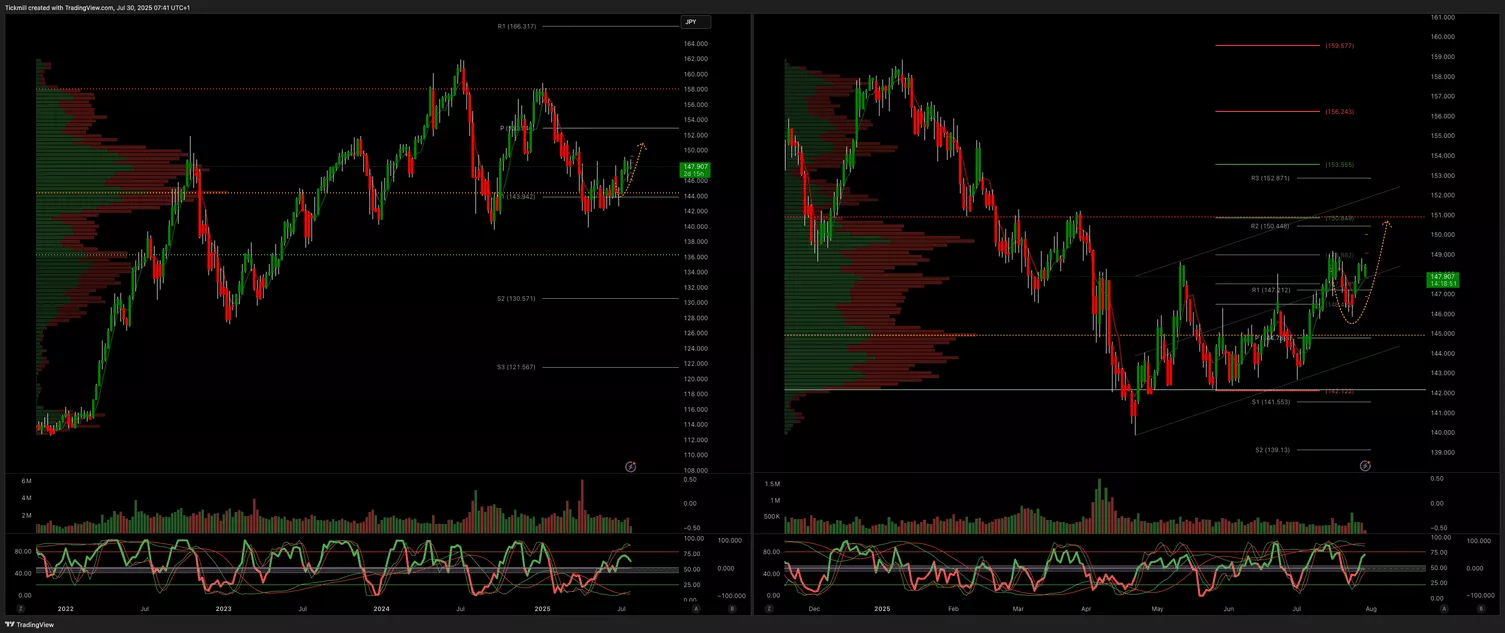The height and width of the screenshot is (633, 1505).
Task: Select the S2 (139.13) pivot label on right chart
Action: pyautogui.click(x=1272, y=450)
